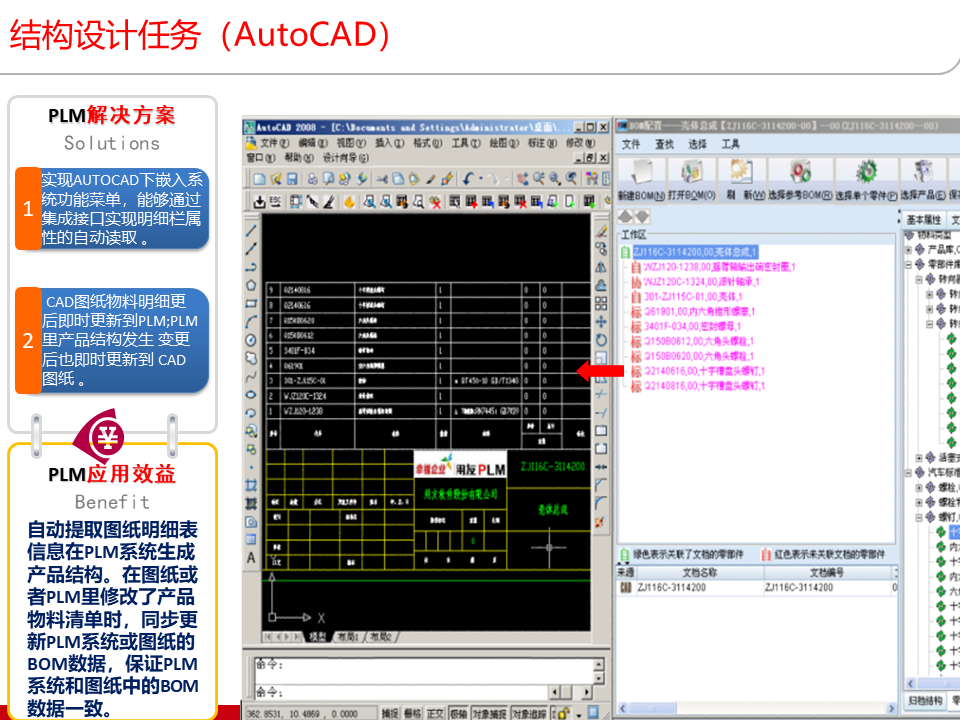Open the 选择 menu in BOM window
Screen dimensions: 960x720
697,144
